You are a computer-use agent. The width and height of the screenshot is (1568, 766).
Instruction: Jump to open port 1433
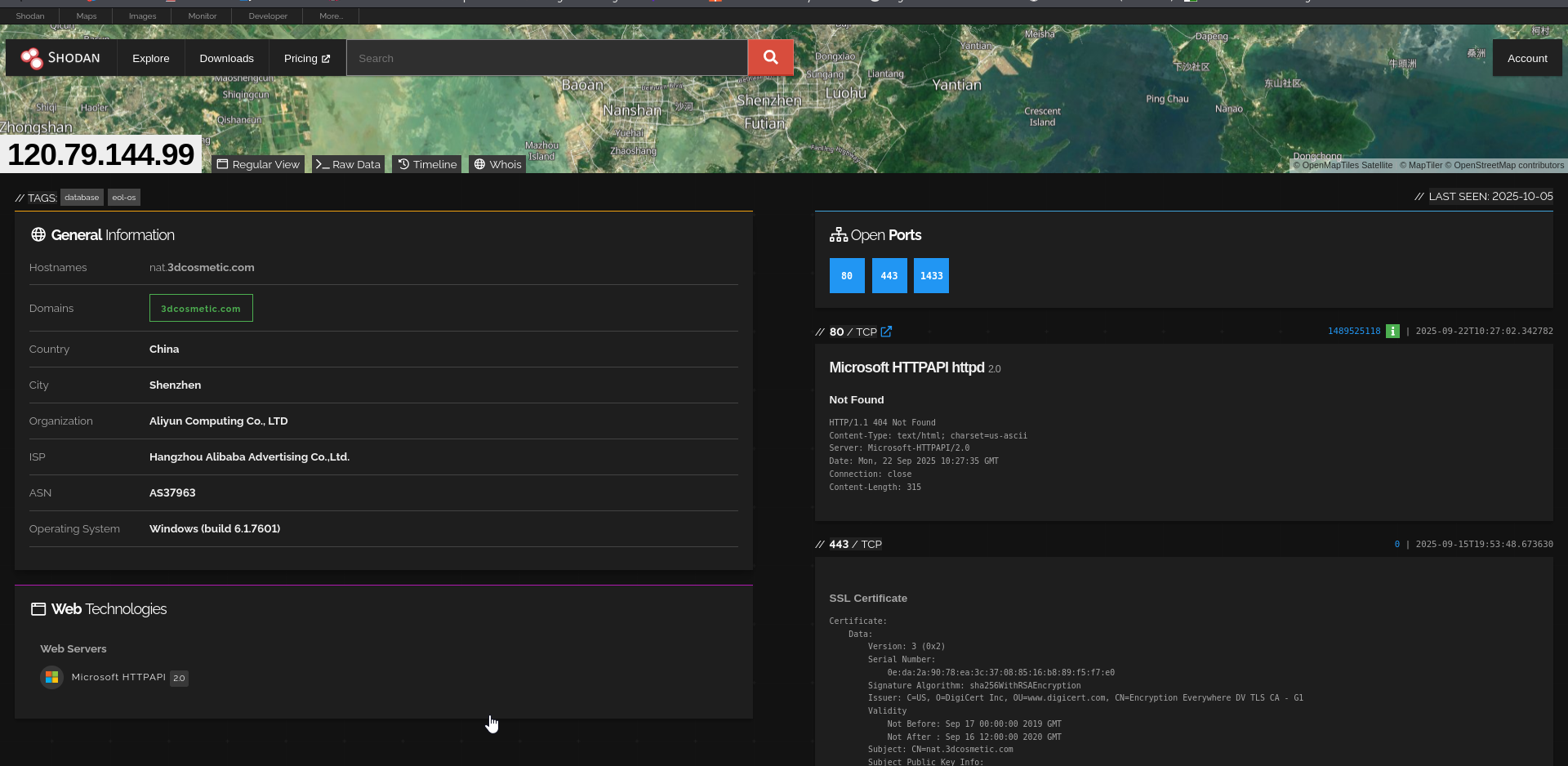(x=931, y=276)
